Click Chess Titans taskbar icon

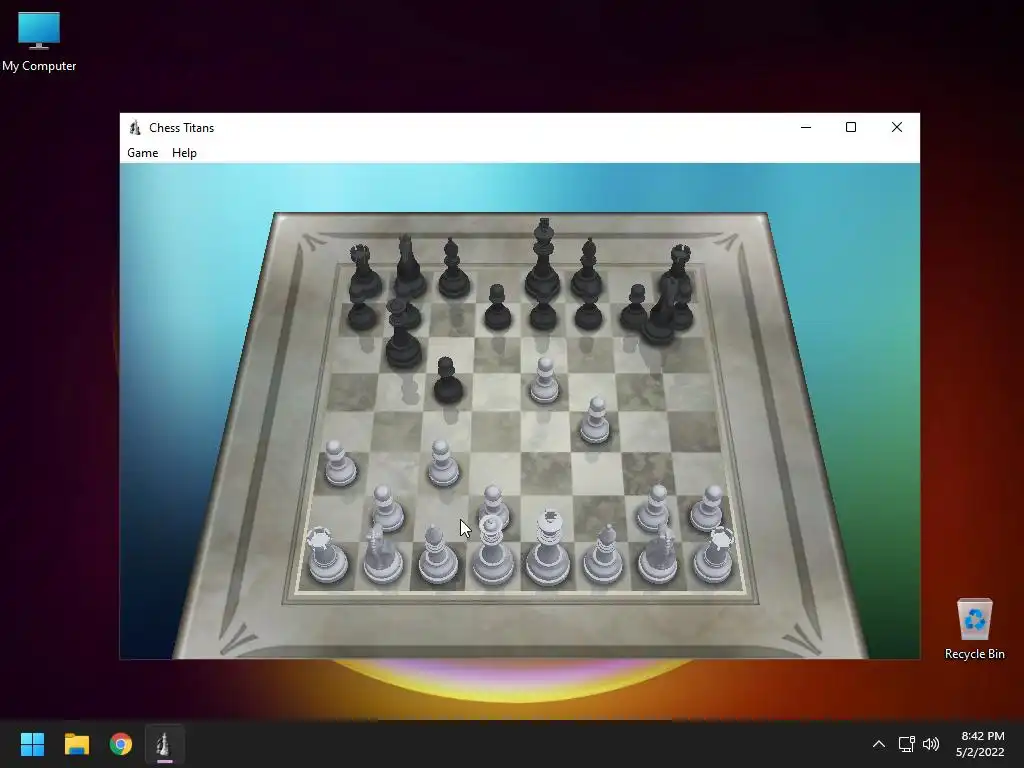coord(165,744)
